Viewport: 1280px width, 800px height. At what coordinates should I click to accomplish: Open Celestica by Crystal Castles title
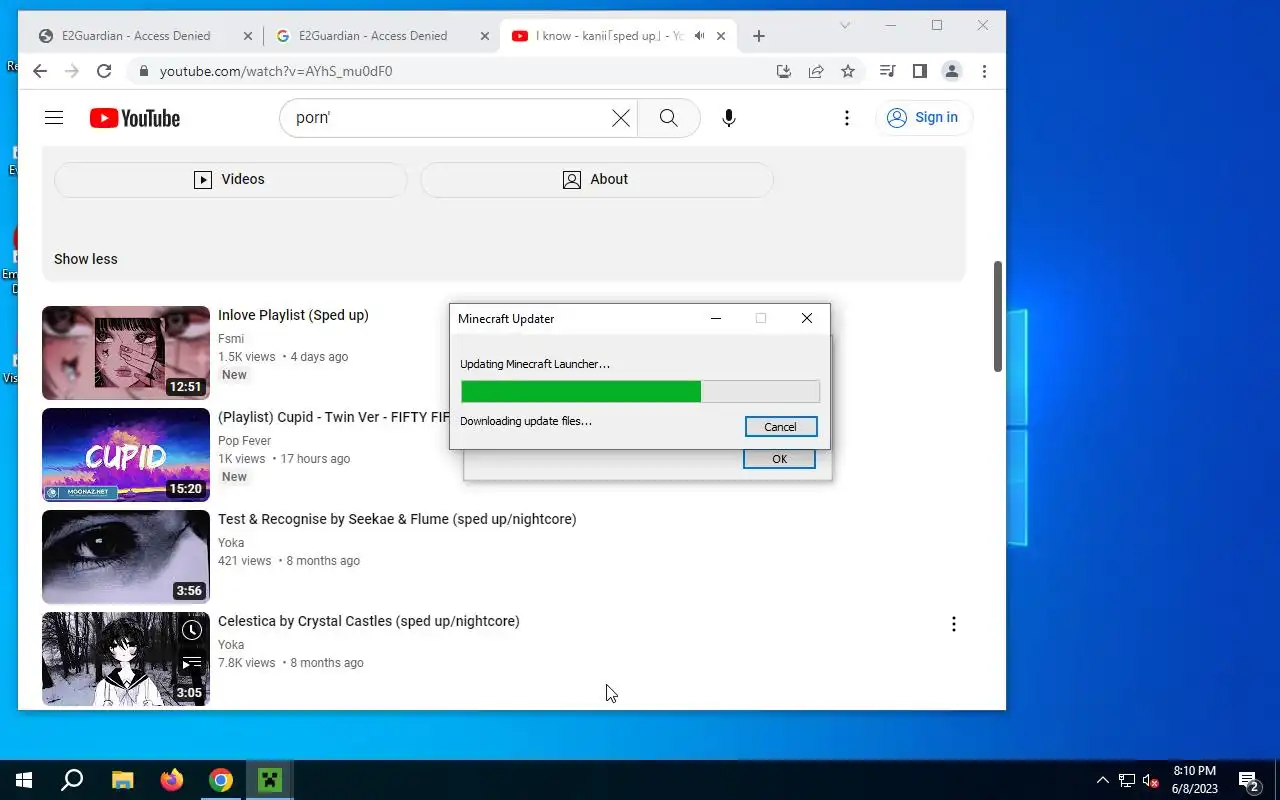click(369, 621)
